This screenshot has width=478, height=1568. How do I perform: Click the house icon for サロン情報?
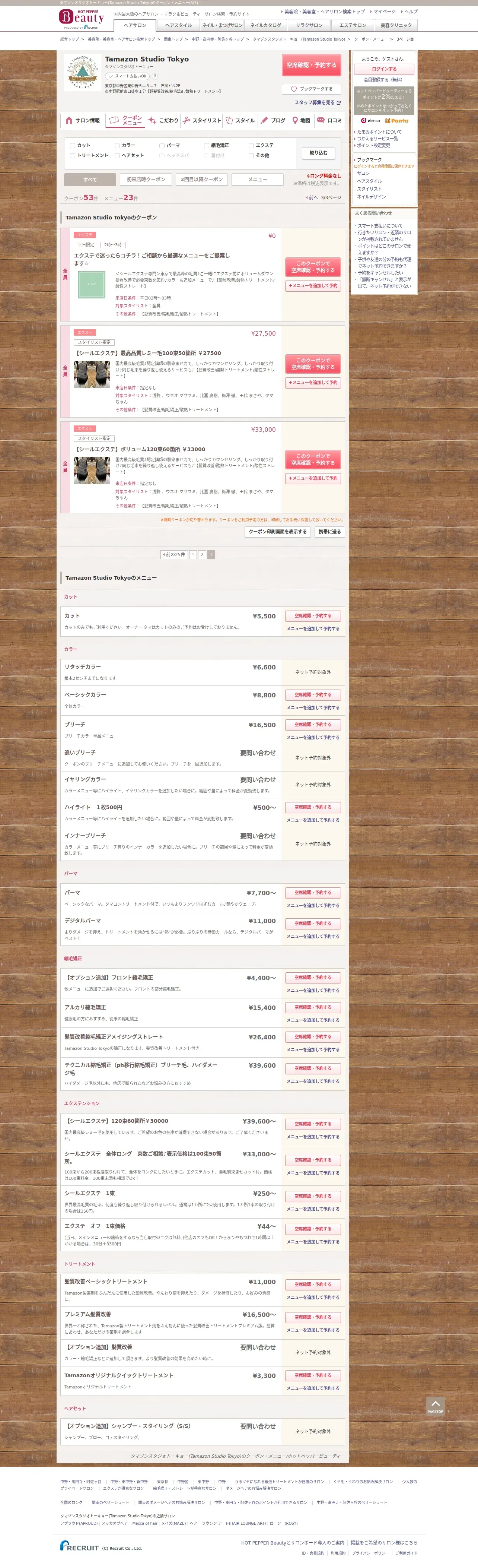click(69, 121)
